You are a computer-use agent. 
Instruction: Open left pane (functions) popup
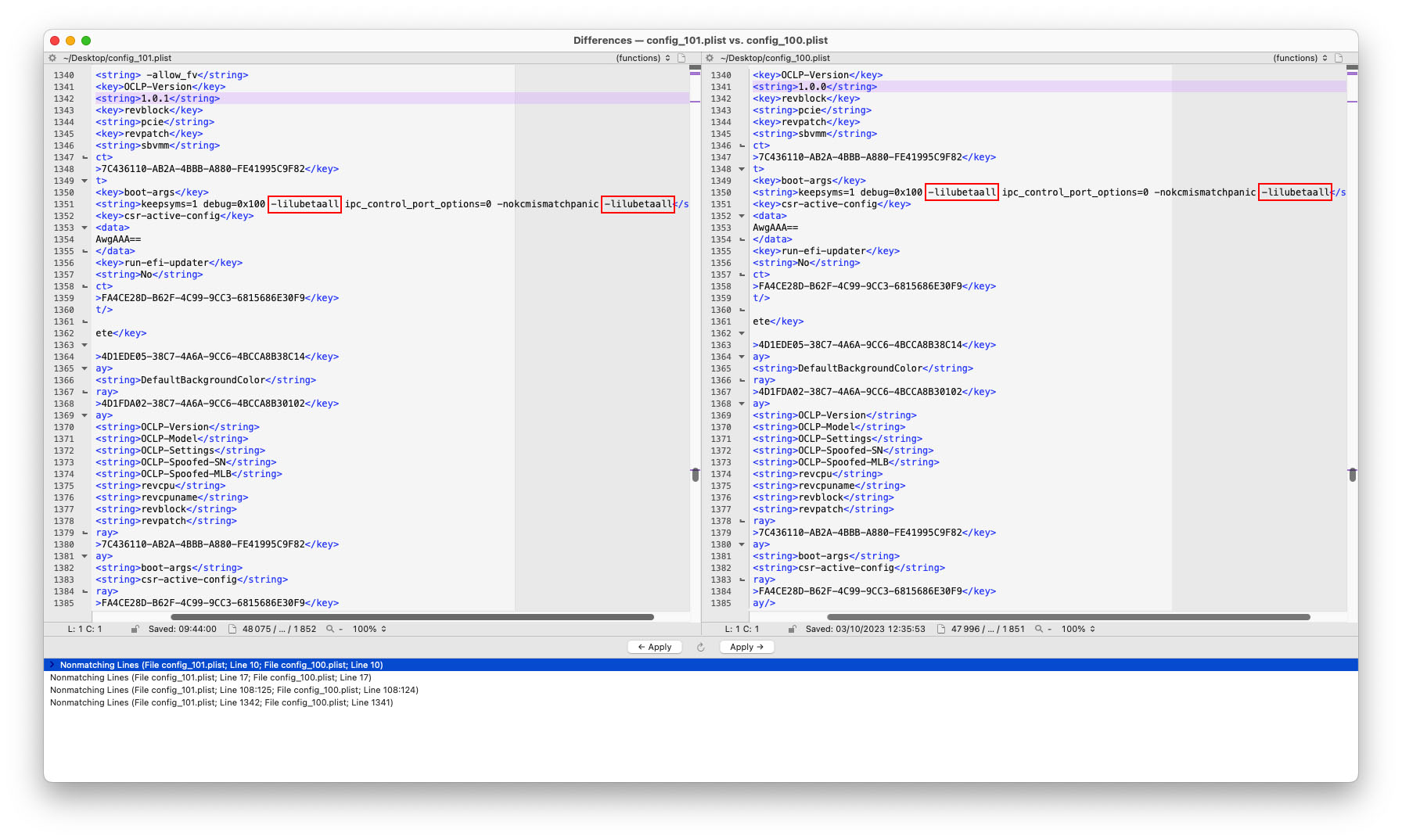[643, 58]
